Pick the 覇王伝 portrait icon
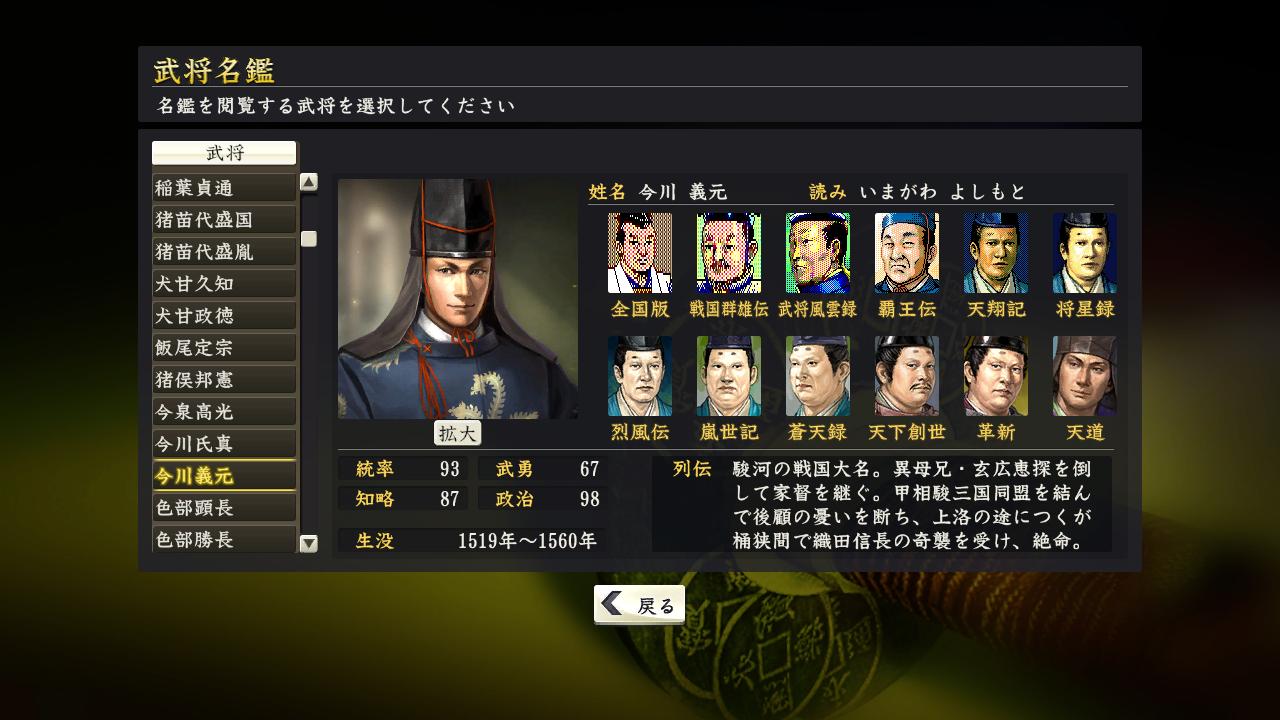The image size is (1280, 720). [x=907, y=253]
